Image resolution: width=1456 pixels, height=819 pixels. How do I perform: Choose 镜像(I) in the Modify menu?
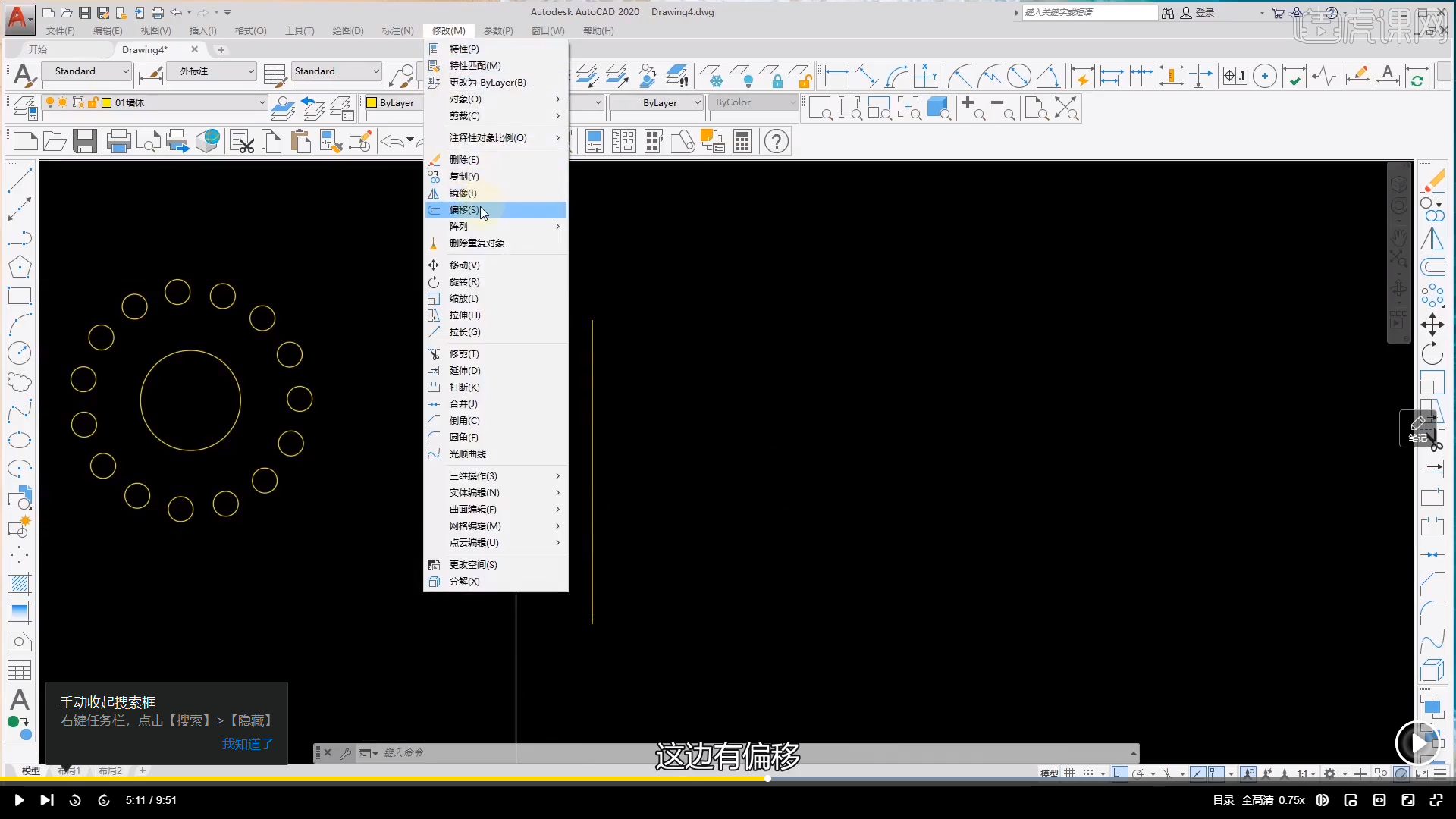coord(496,193)
